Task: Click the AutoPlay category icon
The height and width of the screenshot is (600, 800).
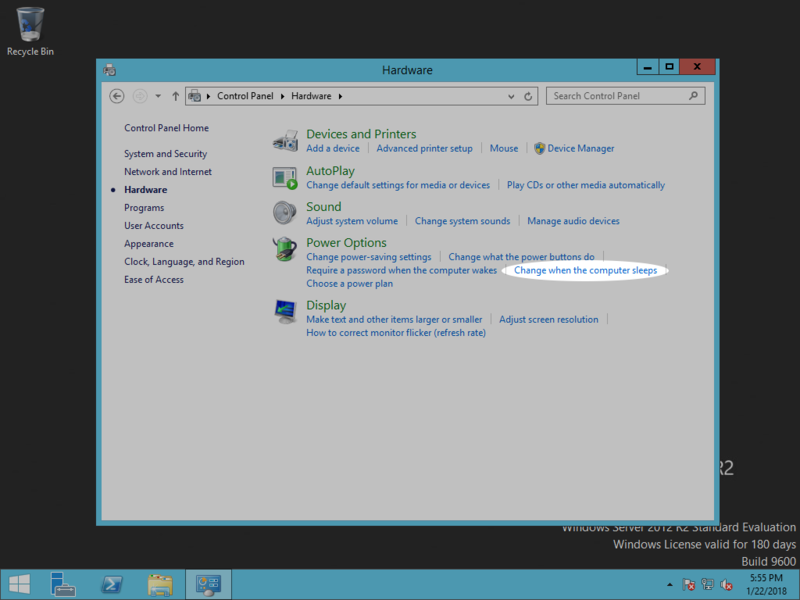Action: 286,177
